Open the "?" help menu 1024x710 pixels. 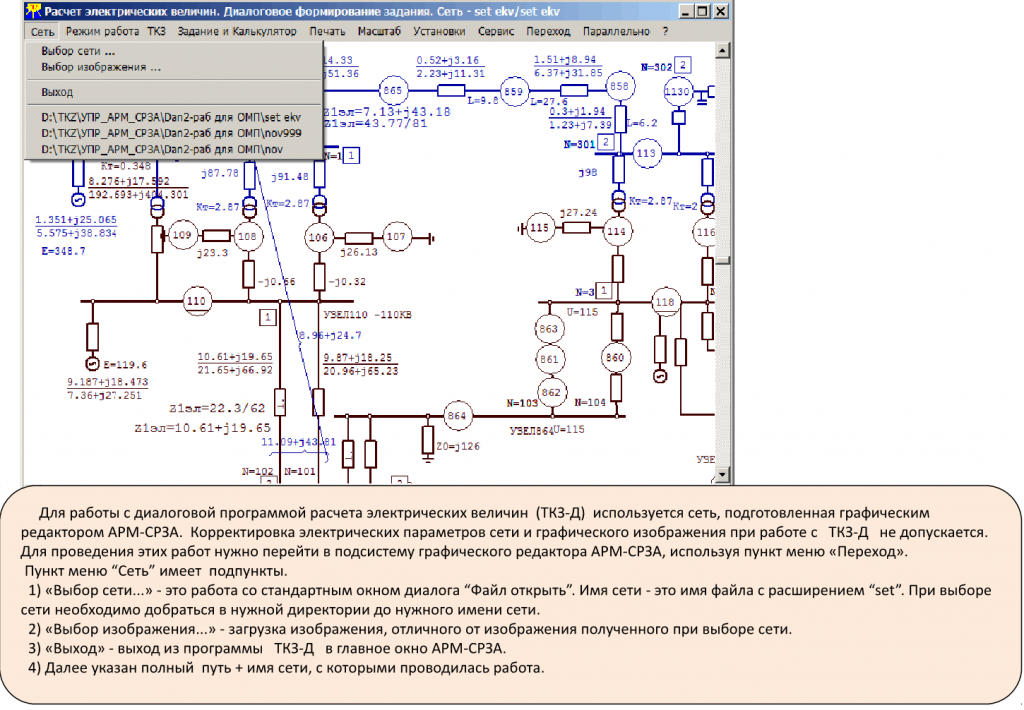[665, 31]
